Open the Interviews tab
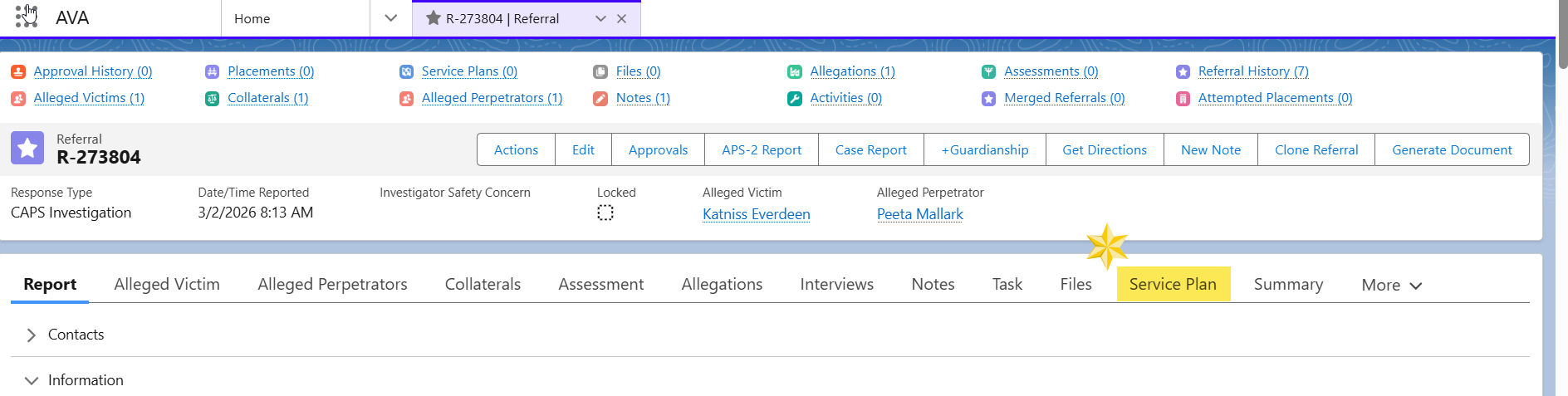The width and height of the screenshot is (1568, 396). [836, 284]
